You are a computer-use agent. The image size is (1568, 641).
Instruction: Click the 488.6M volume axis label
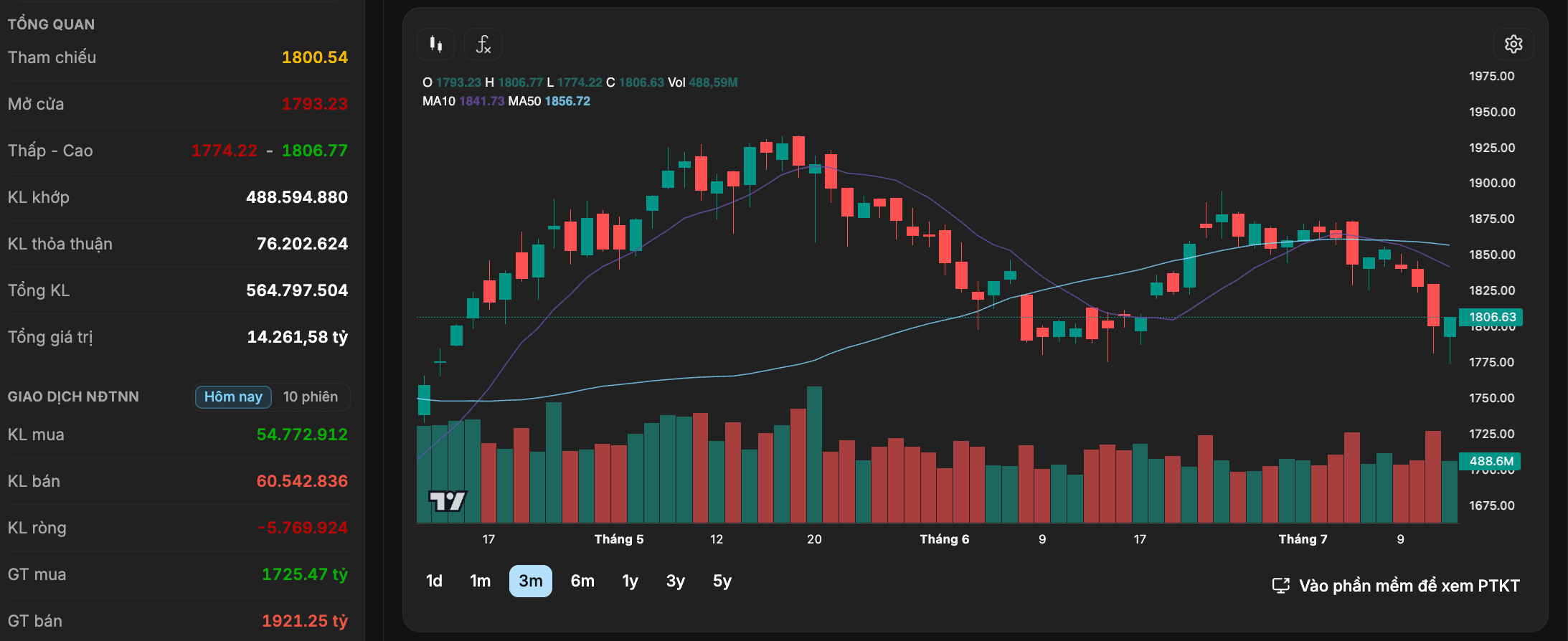1491,461
